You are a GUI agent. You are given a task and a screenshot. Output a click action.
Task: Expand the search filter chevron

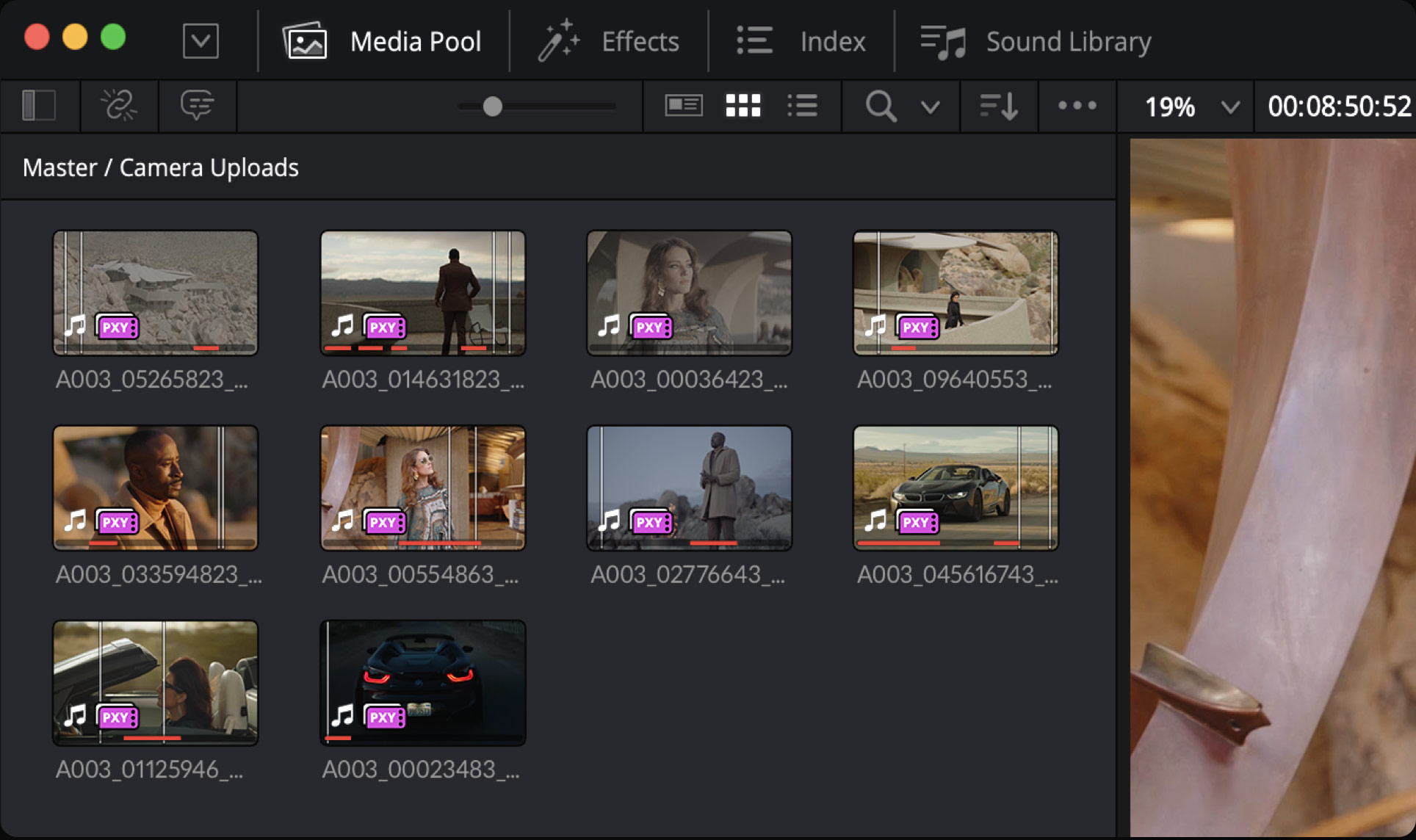coord(928,108)
